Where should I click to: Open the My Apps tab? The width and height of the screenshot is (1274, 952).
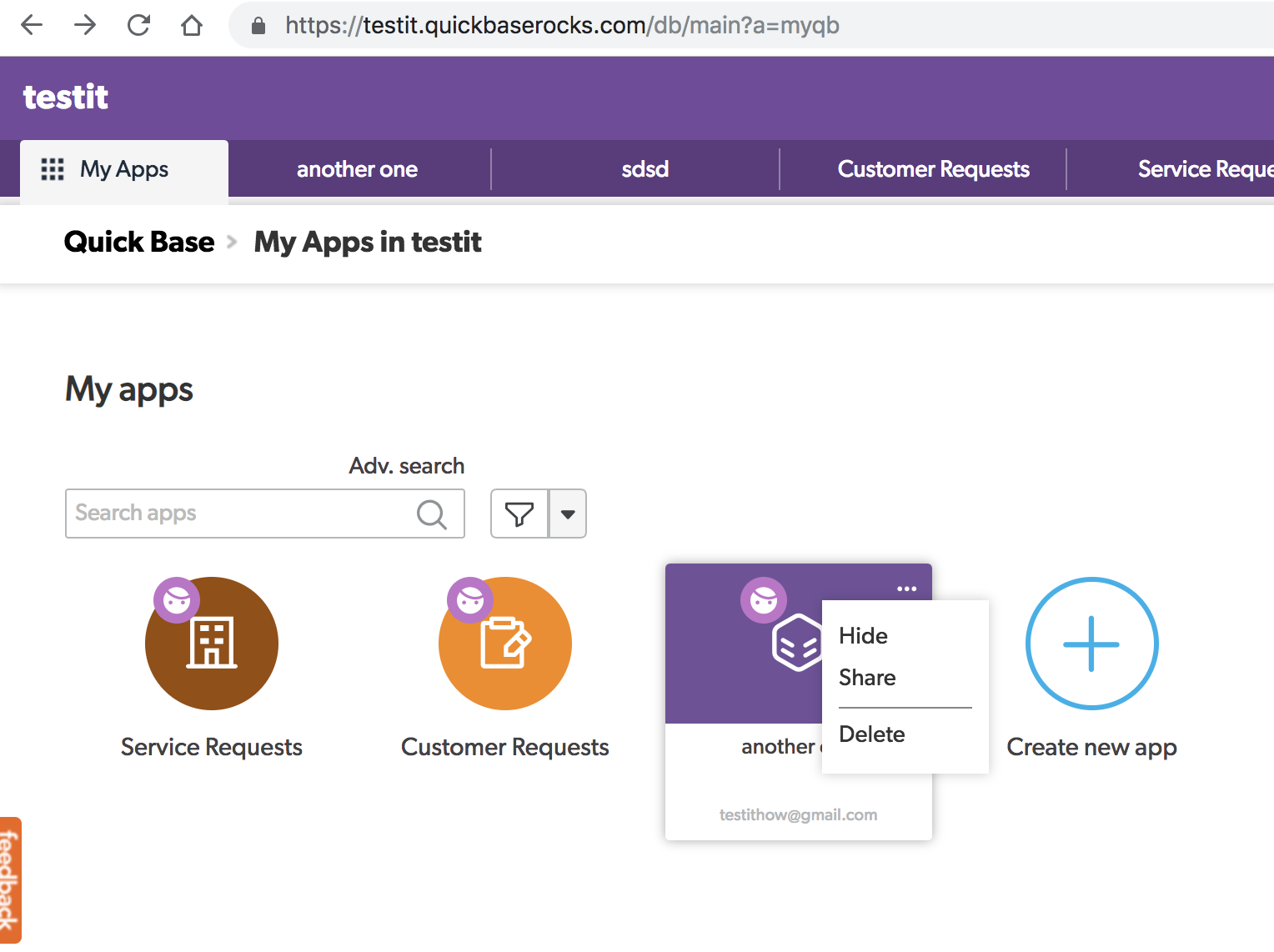[x=124, y=169]
